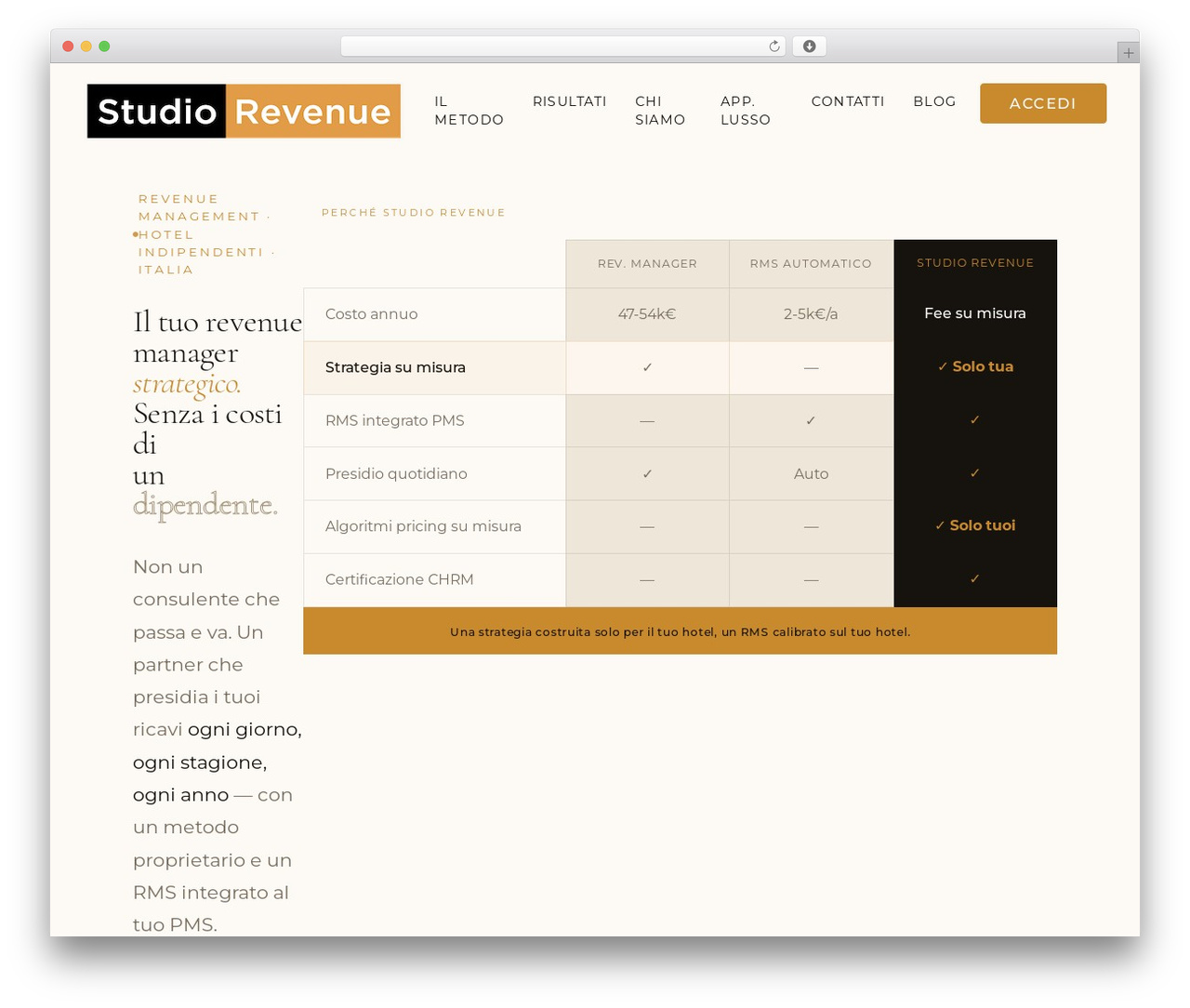Screen dimensions: 1190x1008
Task: Click the Studio Revenue checkmark for Presidio quotidiano
Action: click(975, 472)
